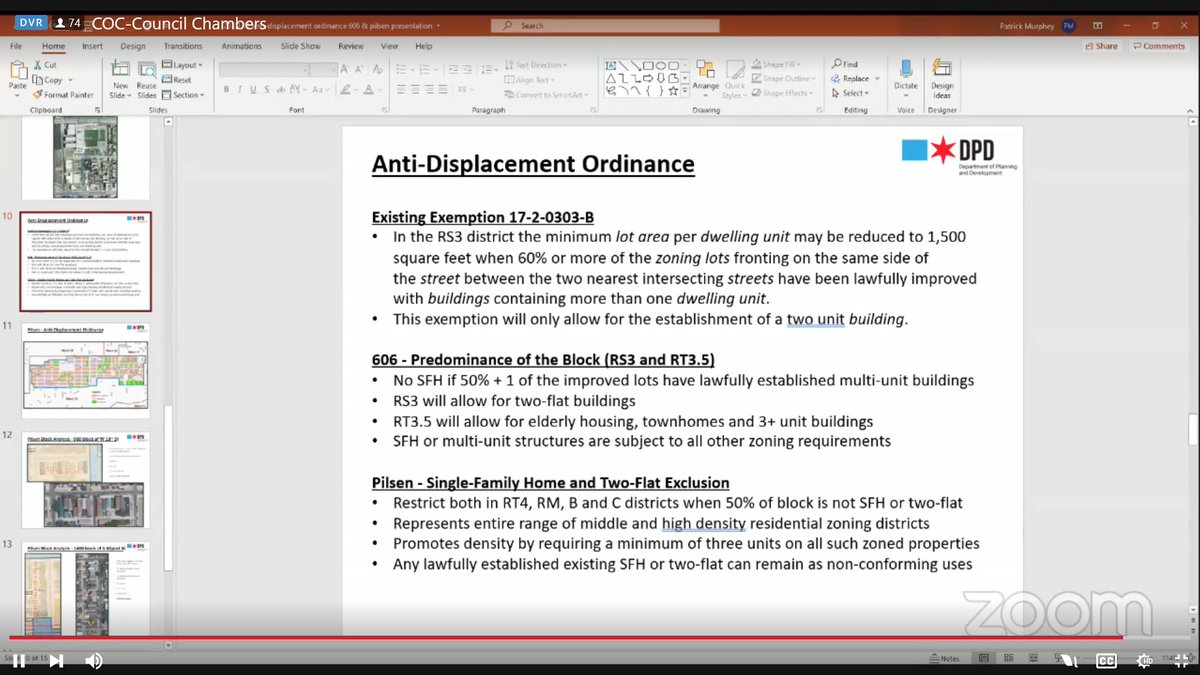
Task: Open the Layout dropdown
Action: (x=183, y=65)
